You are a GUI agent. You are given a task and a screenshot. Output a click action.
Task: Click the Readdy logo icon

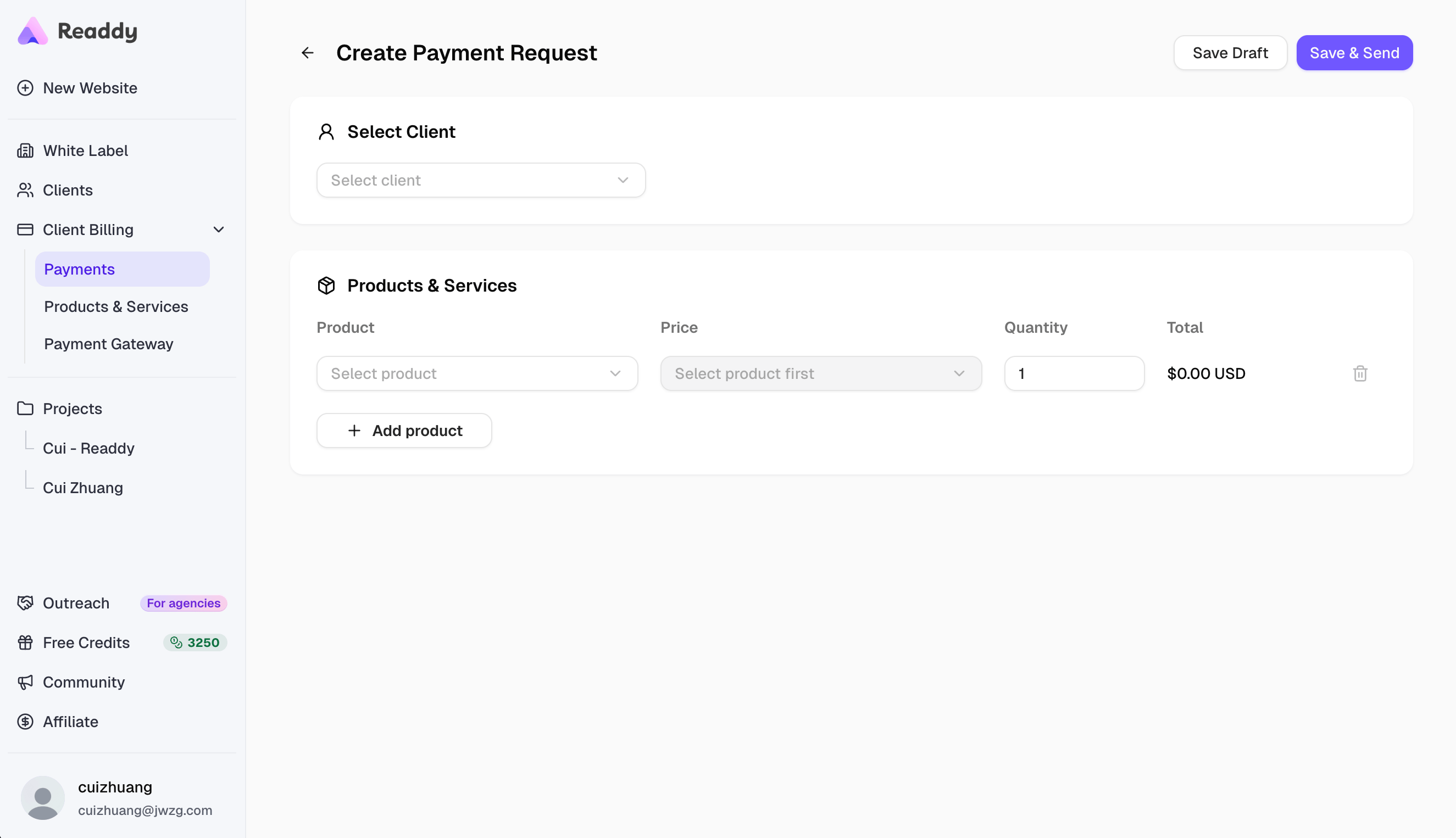[x=32, y=31]
